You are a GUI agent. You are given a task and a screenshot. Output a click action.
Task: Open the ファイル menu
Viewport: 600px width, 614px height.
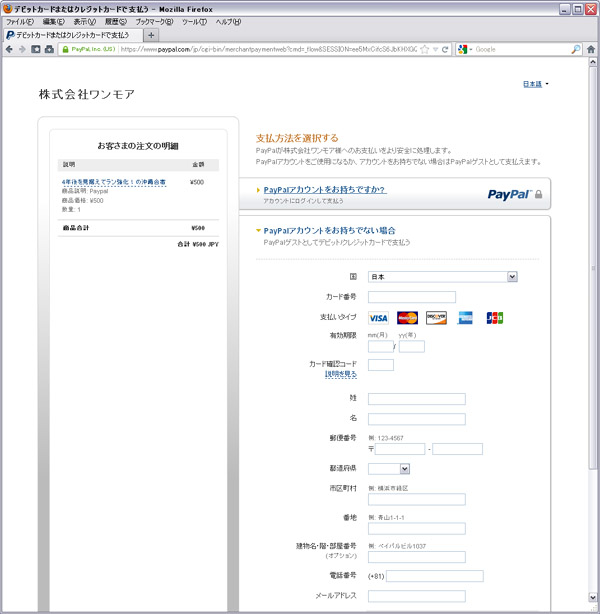click(x=20, y=21)
